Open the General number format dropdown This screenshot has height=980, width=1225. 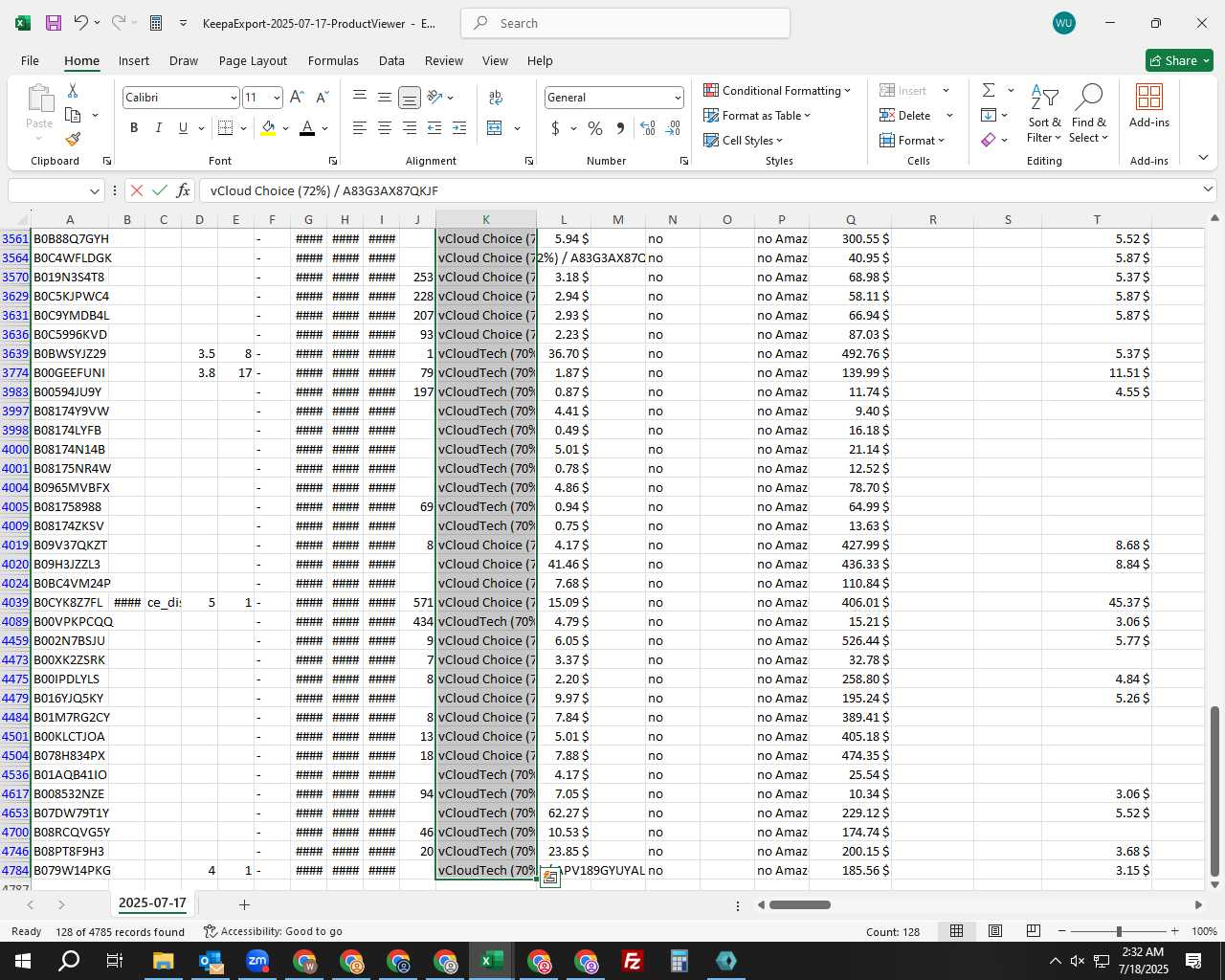678,98
